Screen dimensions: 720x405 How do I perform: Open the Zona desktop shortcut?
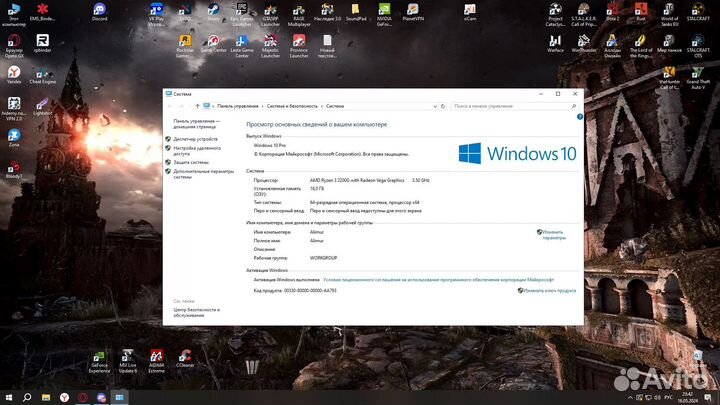(14, 138)
